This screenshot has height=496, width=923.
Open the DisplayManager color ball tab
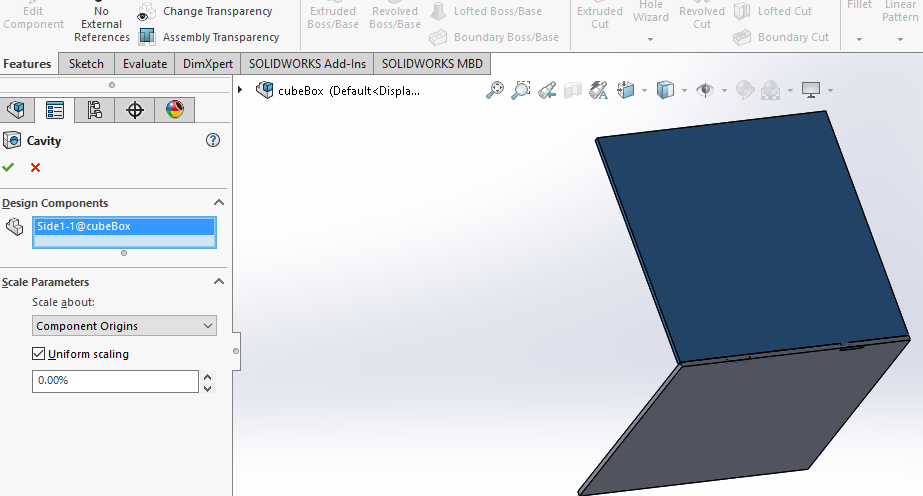pos(175,109)
